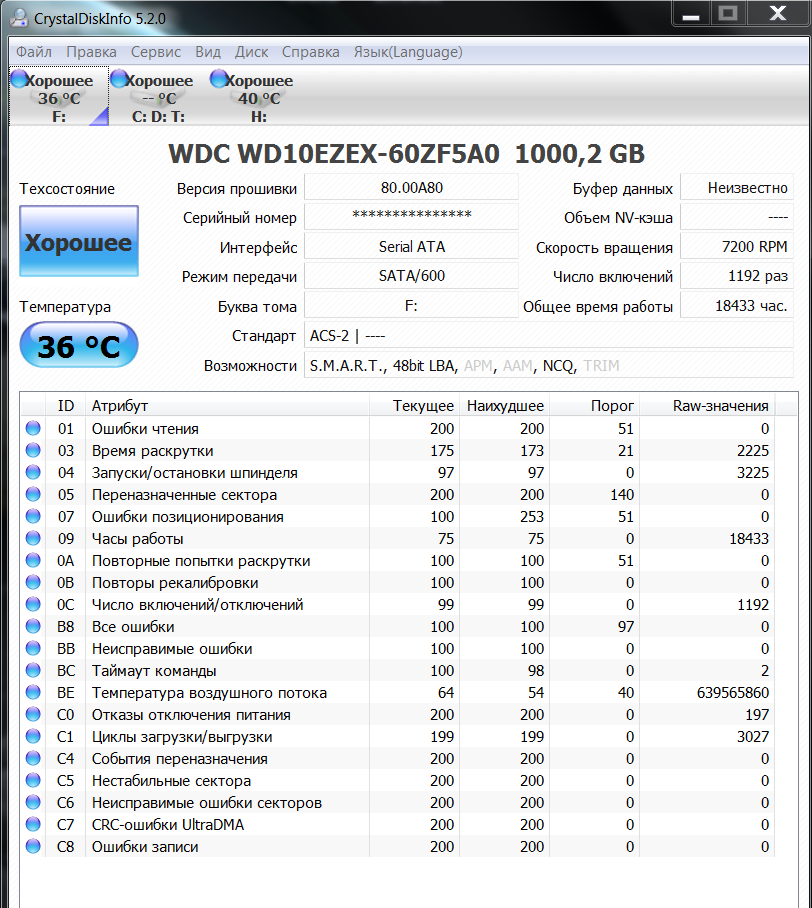
Task: Click status orb for Неисправимые ошибки секторов row
Action: [33, 802]
